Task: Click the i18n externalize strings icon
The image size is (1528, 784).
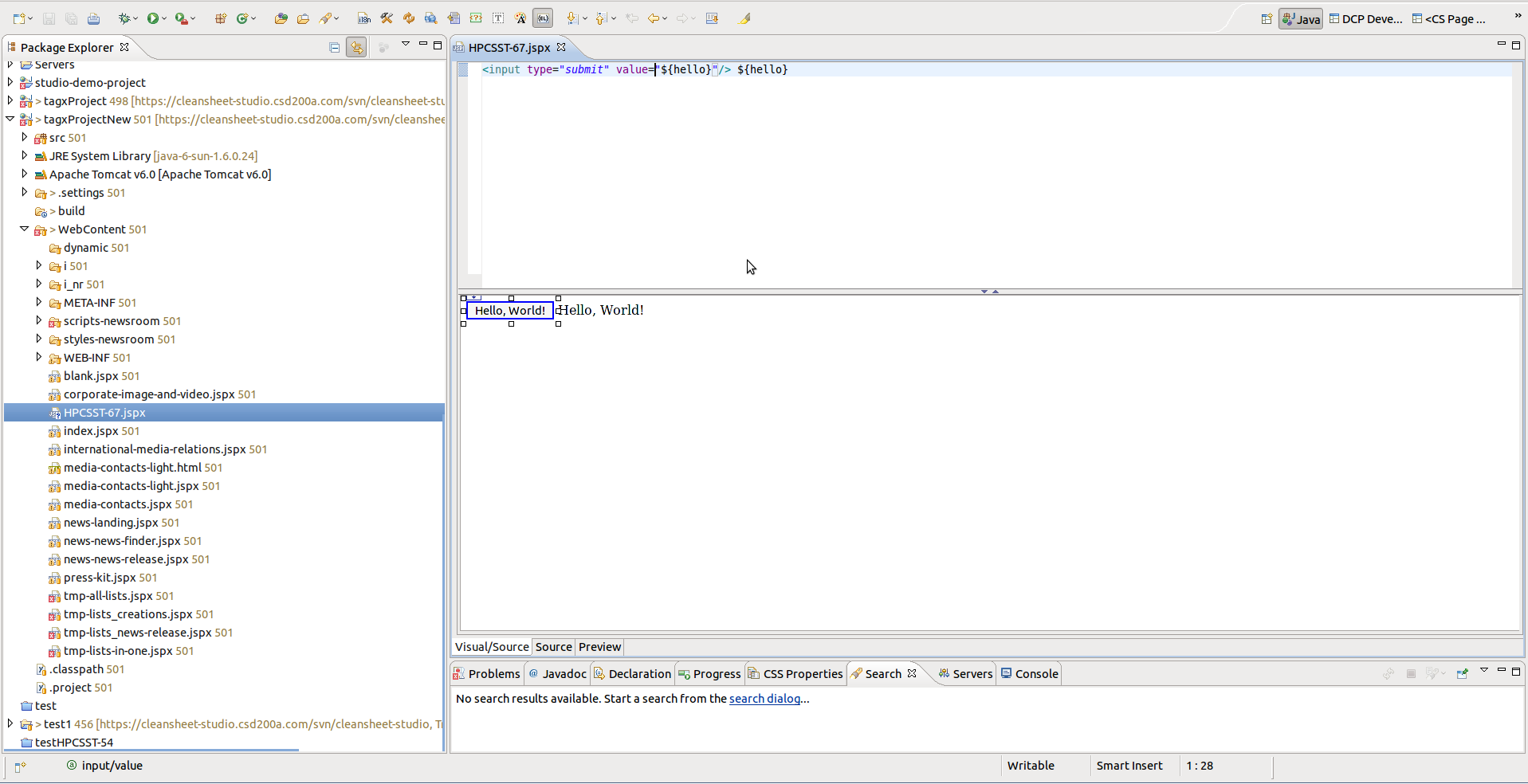Action: tap(364, 18)
